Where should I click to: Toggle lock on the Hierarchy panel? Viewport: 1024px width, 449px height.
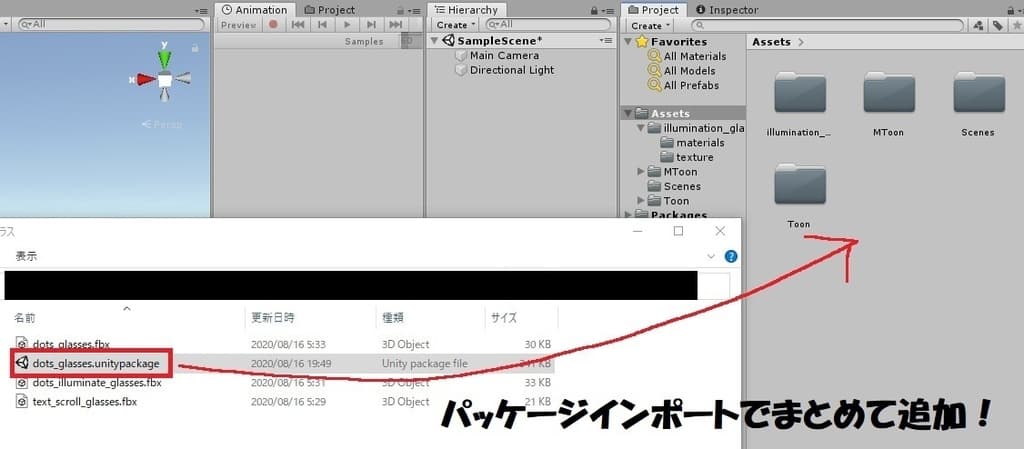coord(594,10)
